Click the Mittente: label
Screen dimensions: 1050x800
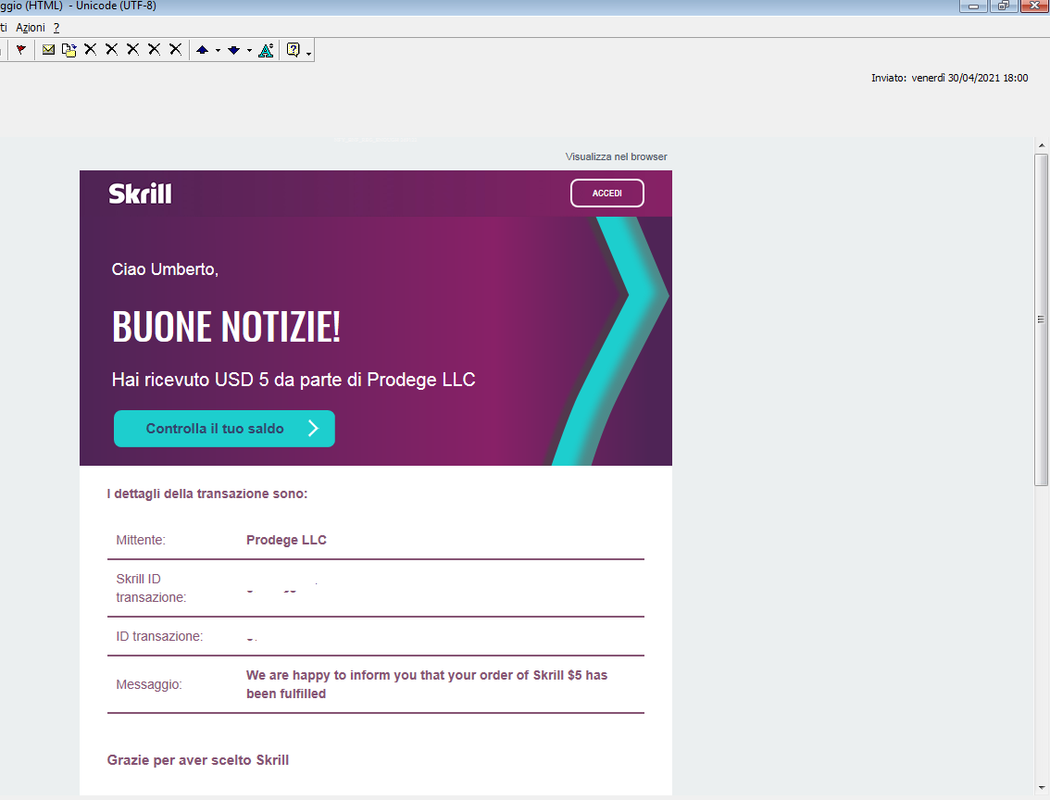pyautogui.click(x=141, y=540)
